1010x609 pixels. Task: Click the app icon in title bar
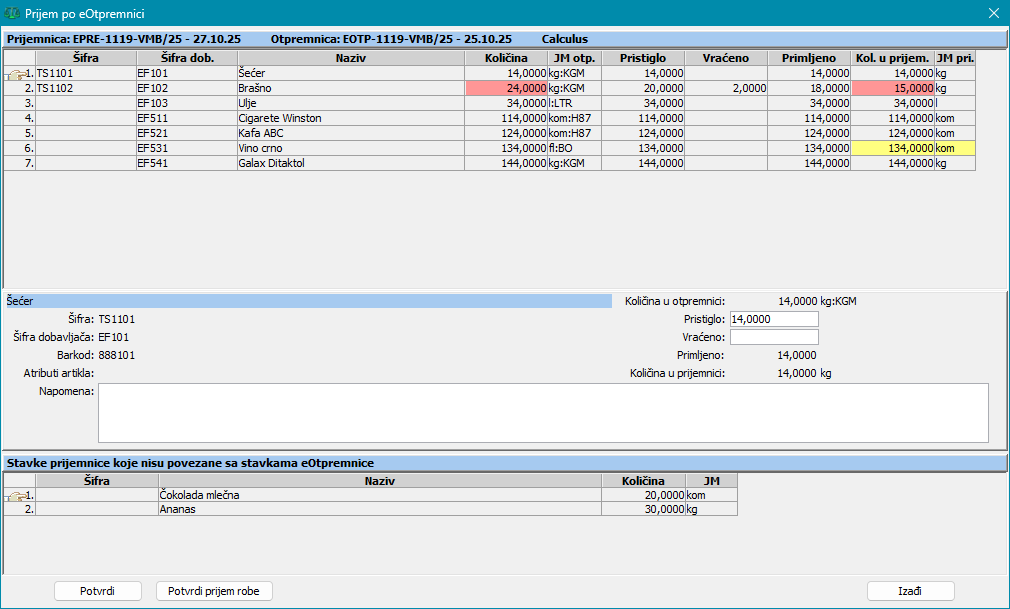[x=12, y=13]
